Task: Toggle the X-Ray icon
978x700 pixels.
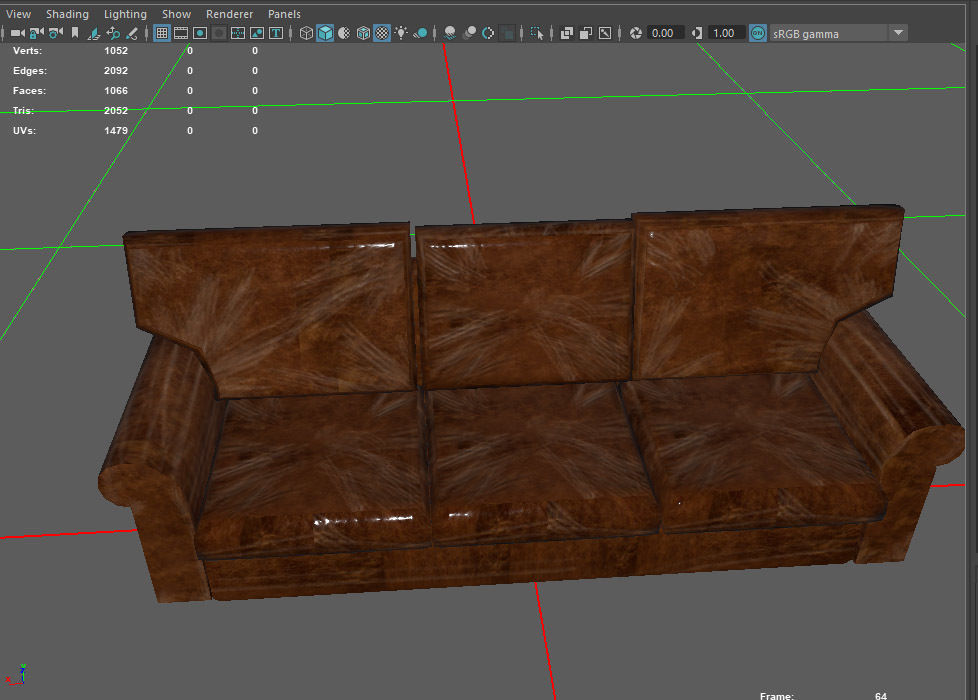Action: [x=566, y=33]
